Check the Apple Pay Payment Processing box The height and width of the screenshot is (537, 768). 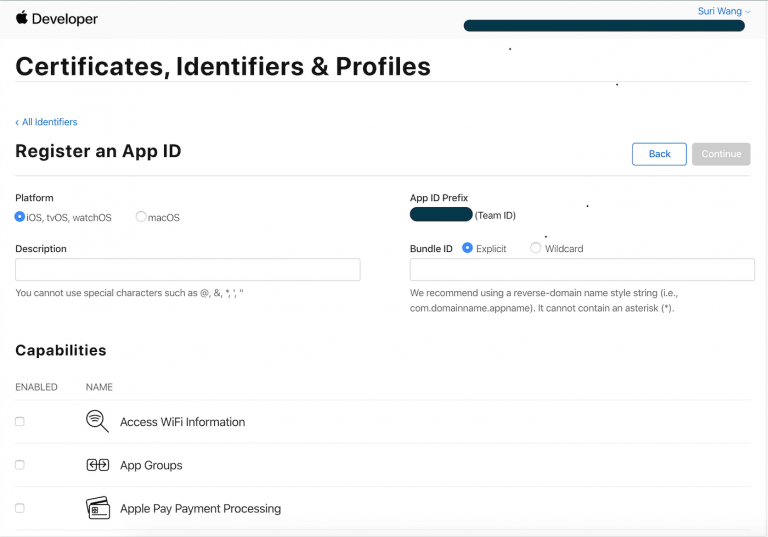click(20, 508)
